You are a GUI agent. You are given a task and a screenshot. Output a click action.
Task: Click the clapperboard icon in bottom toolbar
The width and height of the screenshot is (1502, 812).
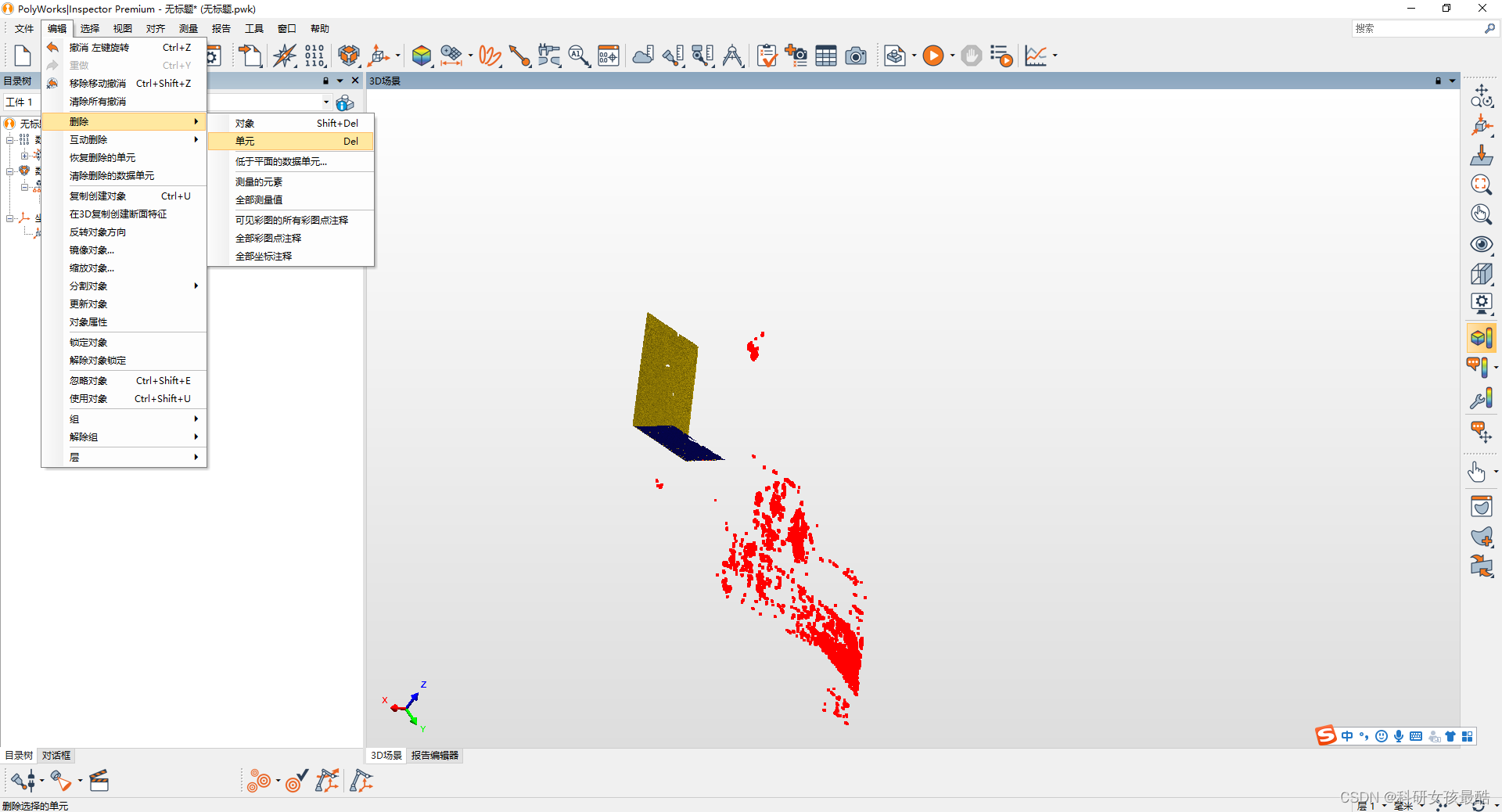click(x=99, y=781)
